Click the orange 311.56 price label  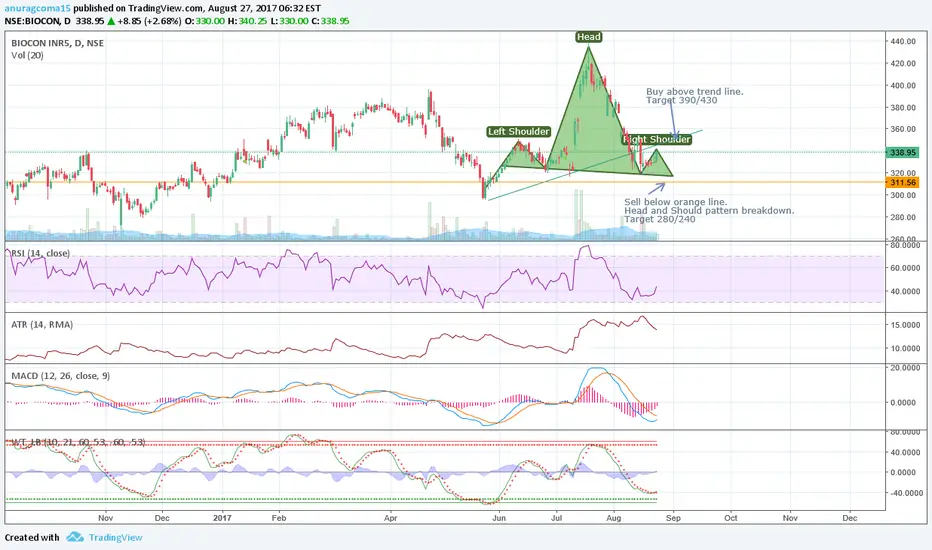pos(902,183)
